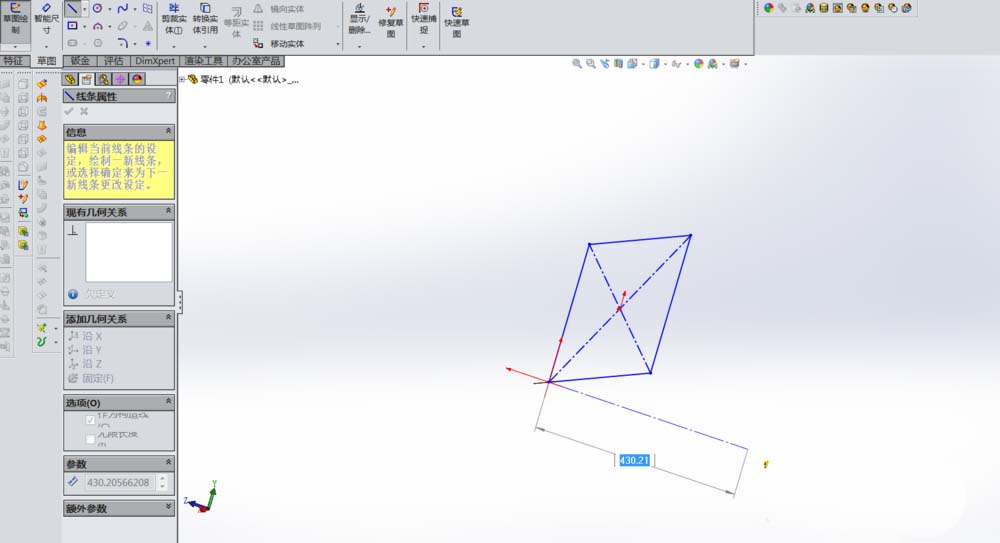Collapse the 信息 section

tap(168, 131)
